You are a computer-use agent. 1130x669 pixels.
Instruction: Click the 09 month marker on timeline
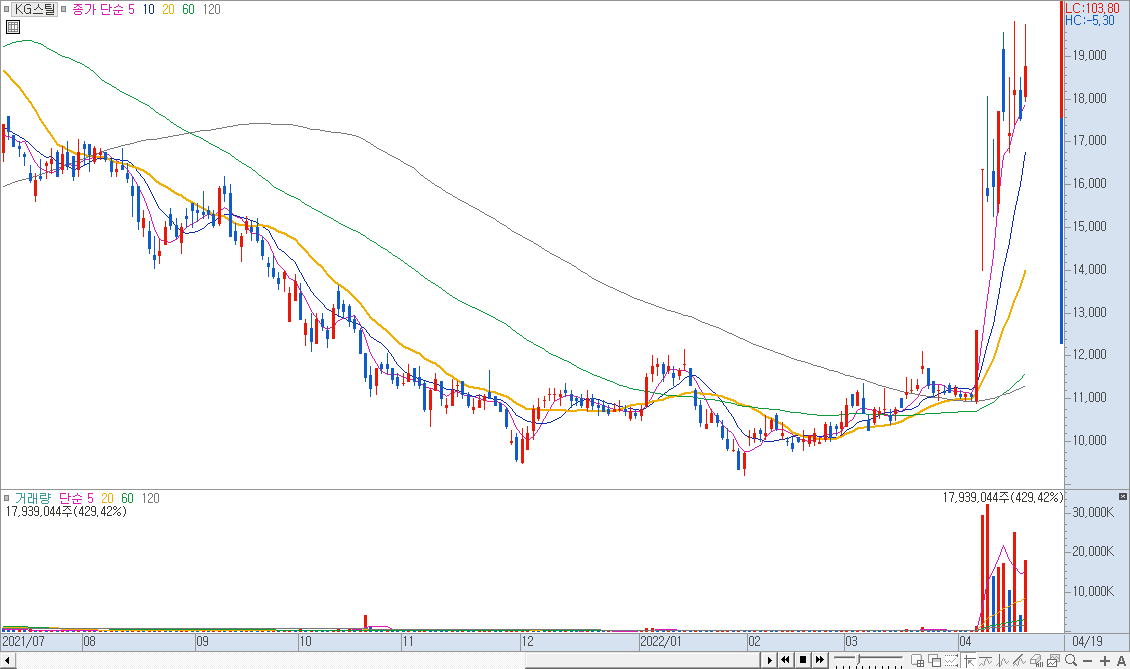click(202, 642)
